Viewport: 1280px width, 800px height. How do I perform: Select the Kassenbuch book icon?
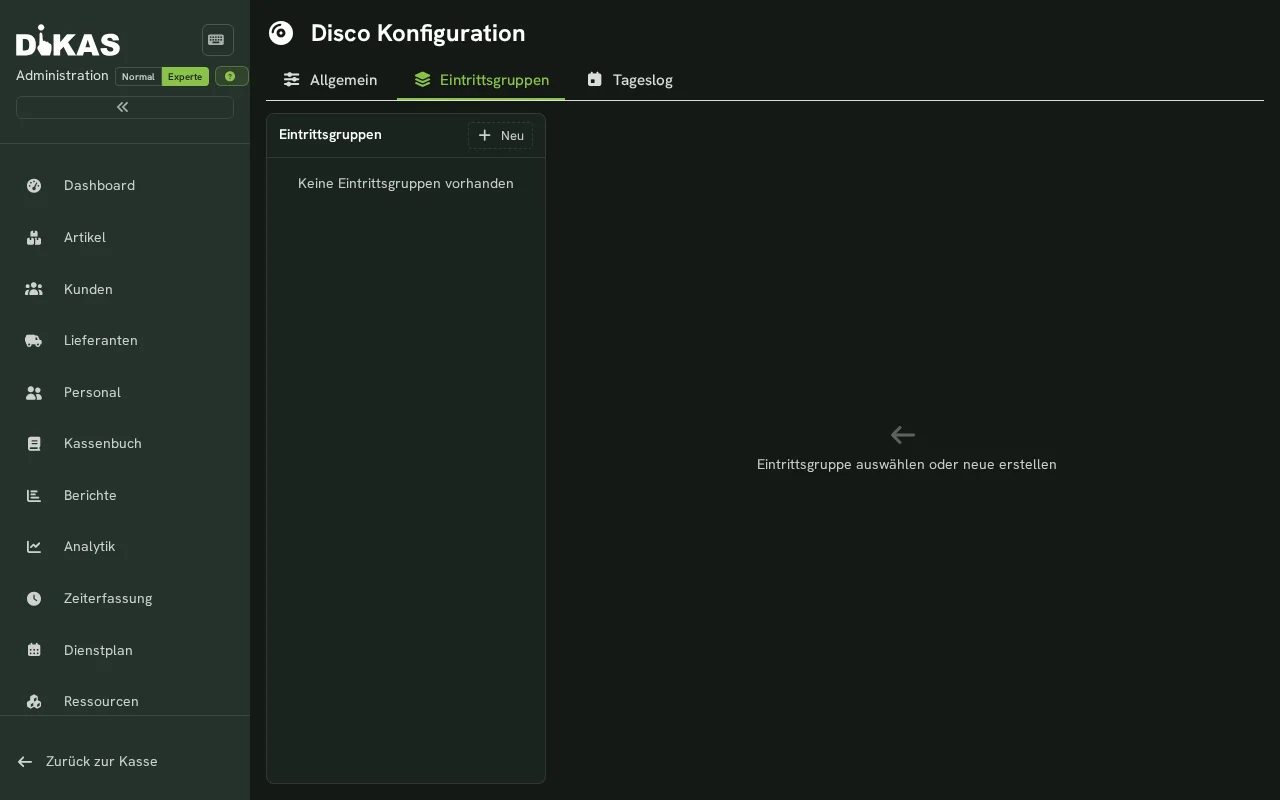click(x=34, y=443)
